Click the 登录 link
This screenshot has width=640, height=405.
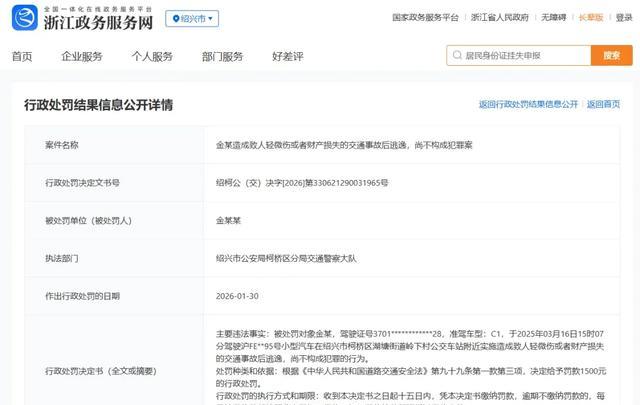click(x=624, y=18)
